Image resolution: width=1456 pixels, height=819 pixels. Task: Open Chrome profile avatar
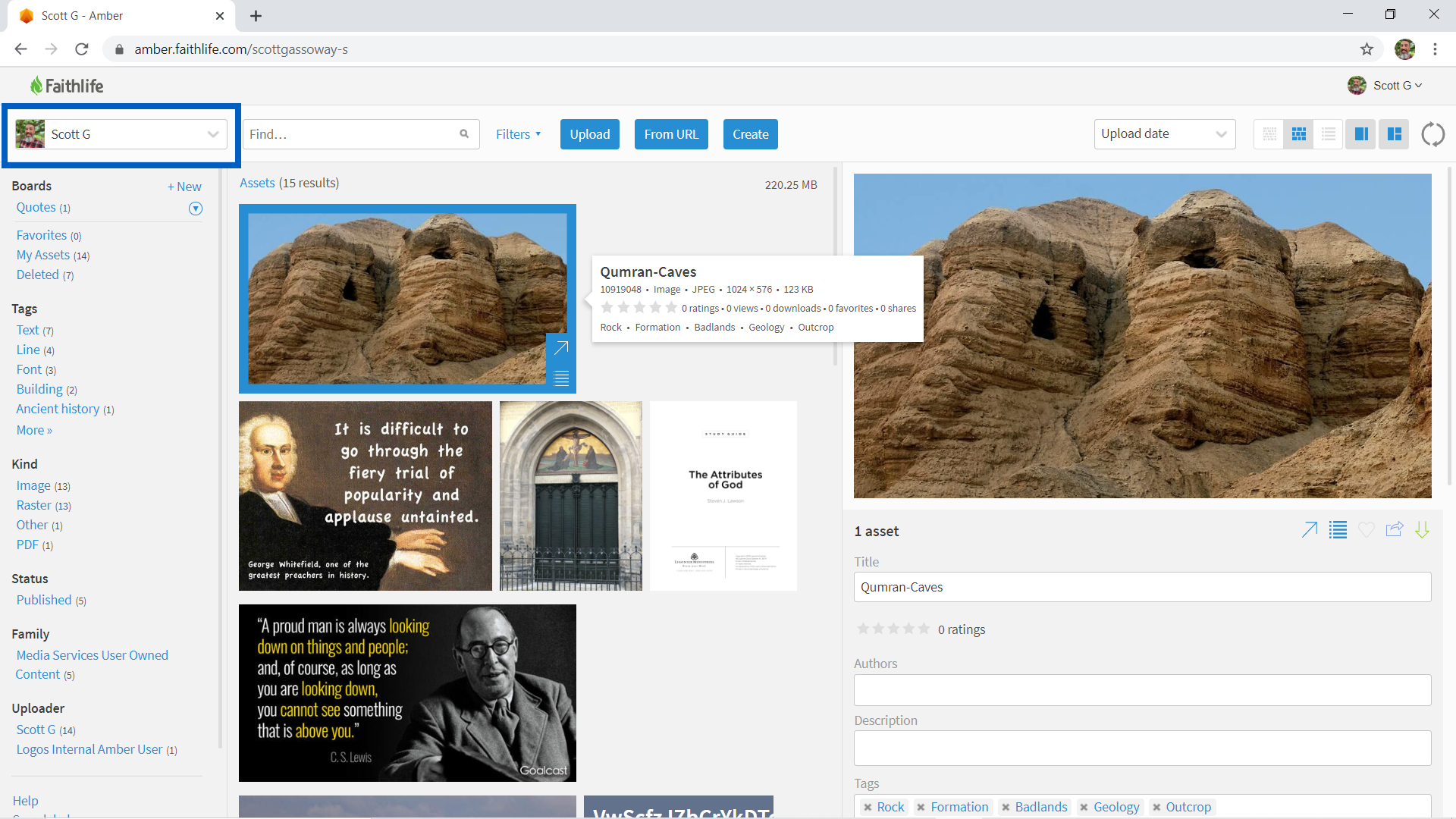[1404, 49]
